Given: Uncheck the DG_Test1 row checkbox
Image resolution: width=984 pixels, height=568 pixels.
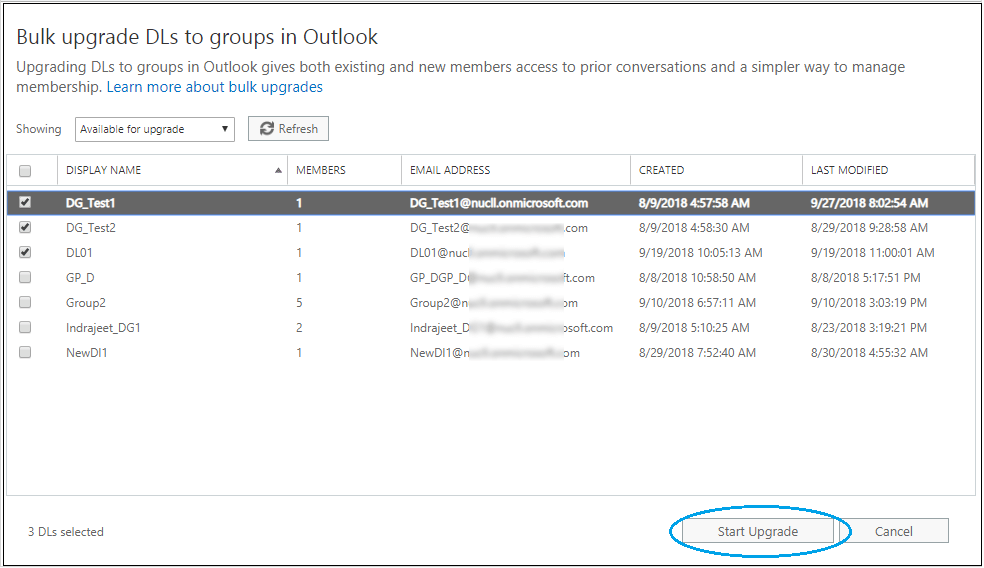Looking at the screenshot, I should (x=25, y=202).
